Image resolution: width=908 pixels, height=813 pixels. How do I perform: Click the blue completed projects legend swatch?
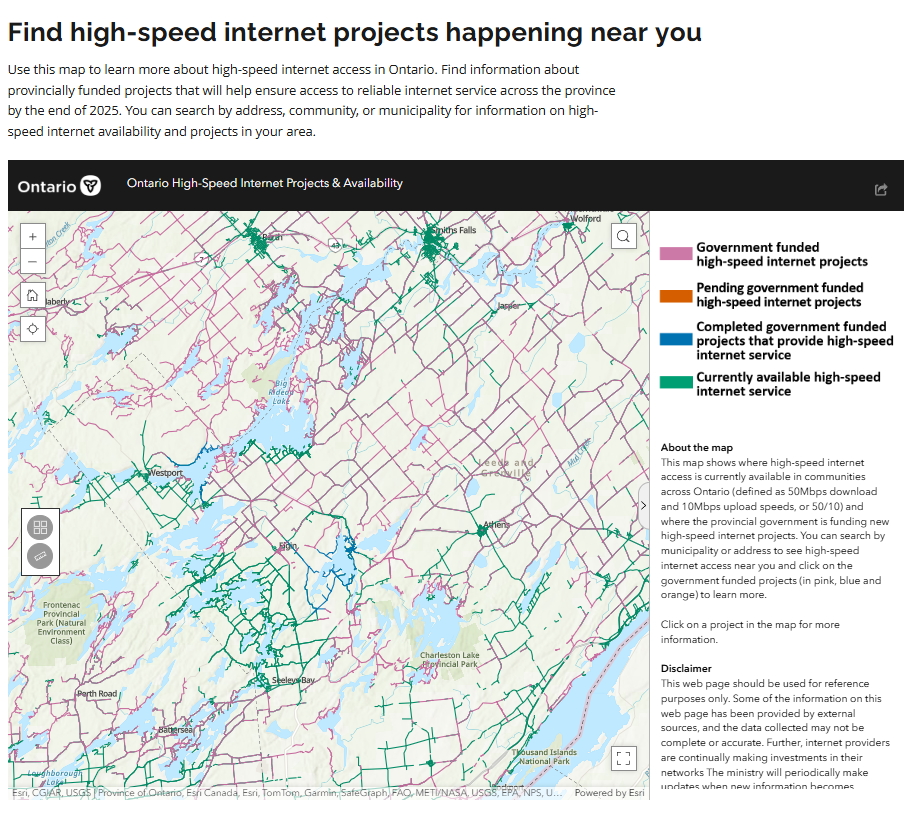(x=673, y=340)
